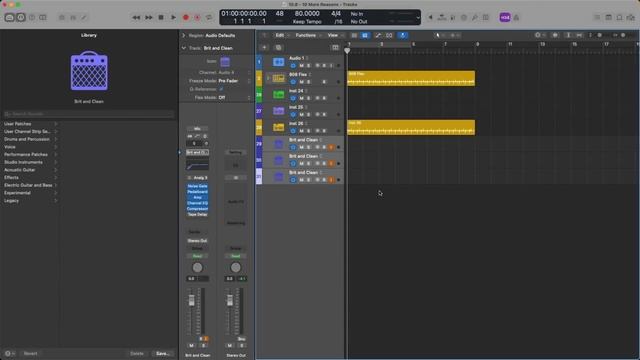Screen dimensions: 640x360
Task: Click the Play transport button
Action: 173,18
